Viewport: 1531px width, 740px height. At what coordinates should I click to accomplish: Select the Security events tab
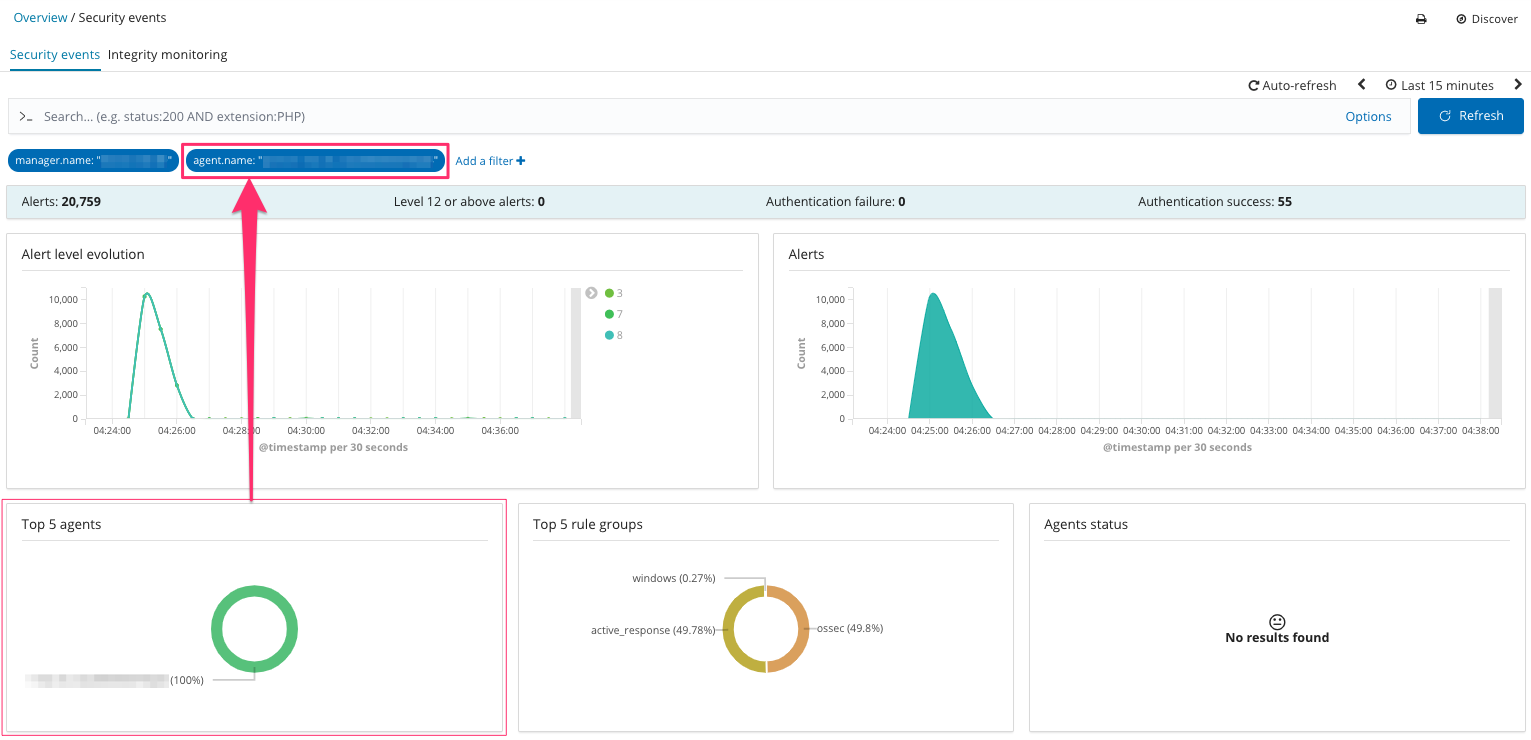pyautogui.click(x=55, y=55)
